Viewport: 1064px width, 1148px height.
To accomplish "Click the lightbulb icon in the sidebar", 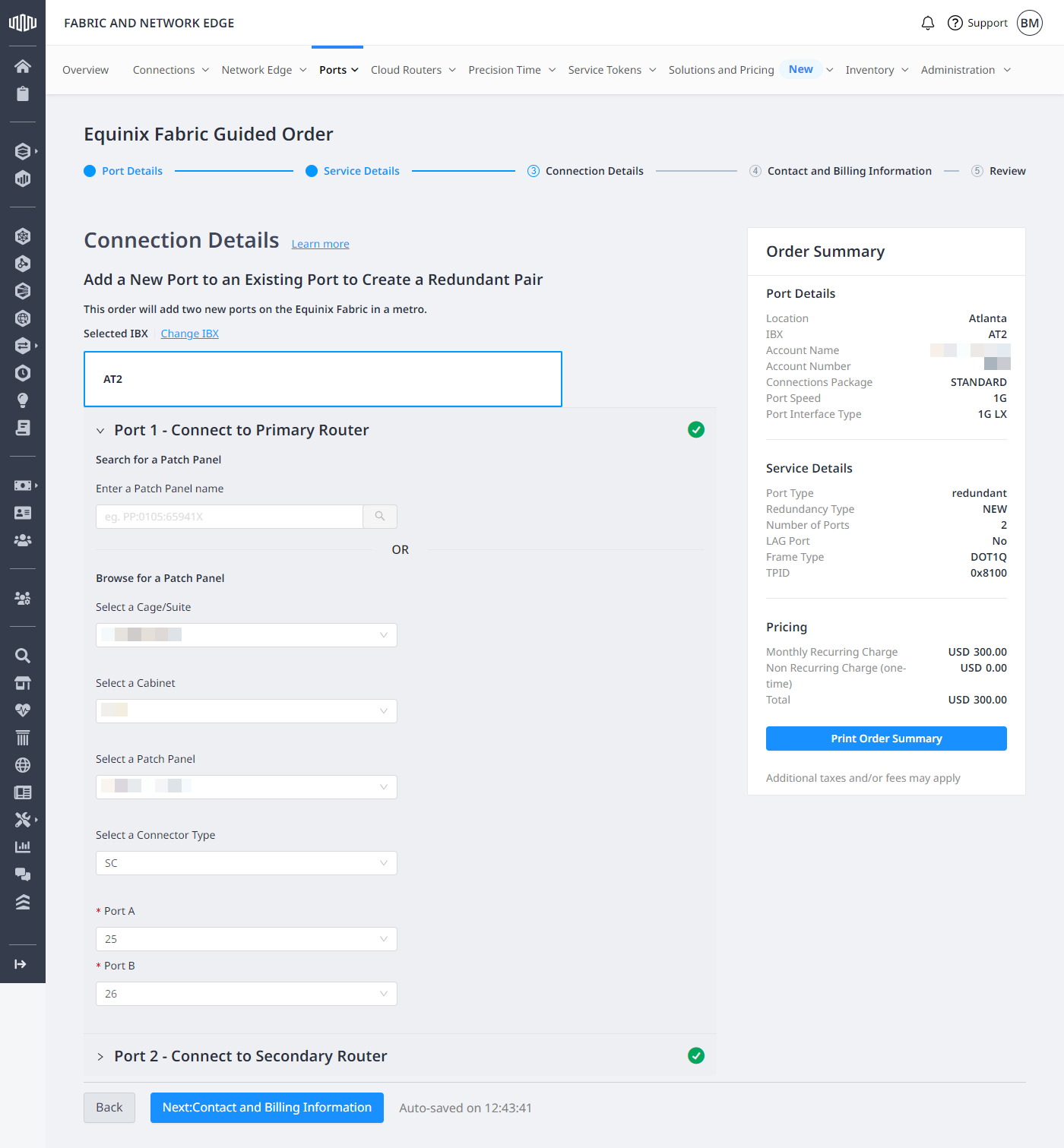I will click(23, 400).
